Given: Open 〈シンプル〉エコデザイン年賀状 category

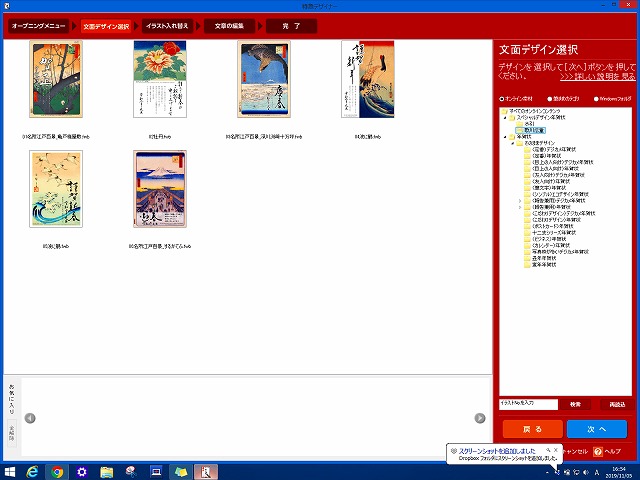Looking at the screenshot, I should point(560,194).
